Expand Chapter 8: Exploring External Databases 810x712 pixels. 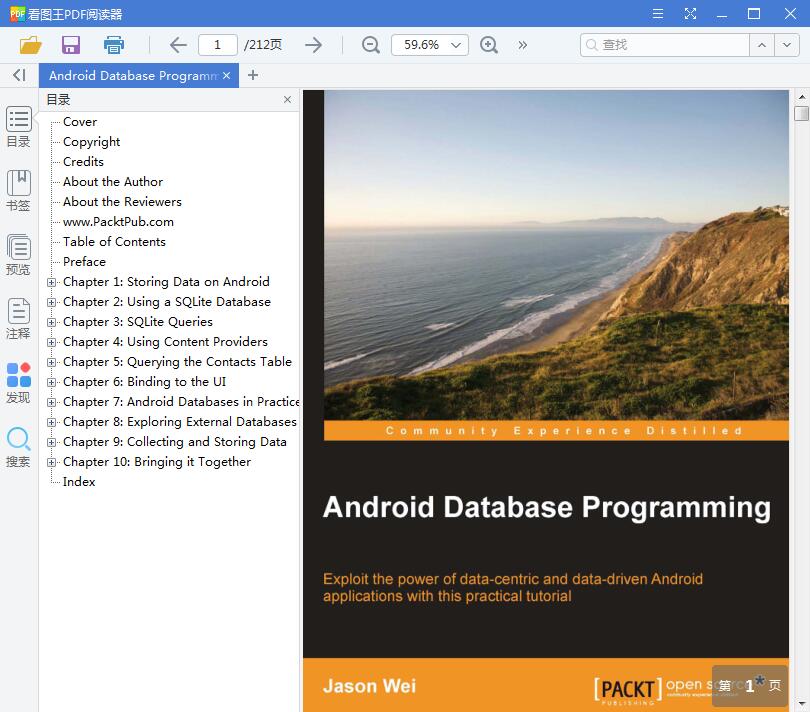tap(51, 422)
